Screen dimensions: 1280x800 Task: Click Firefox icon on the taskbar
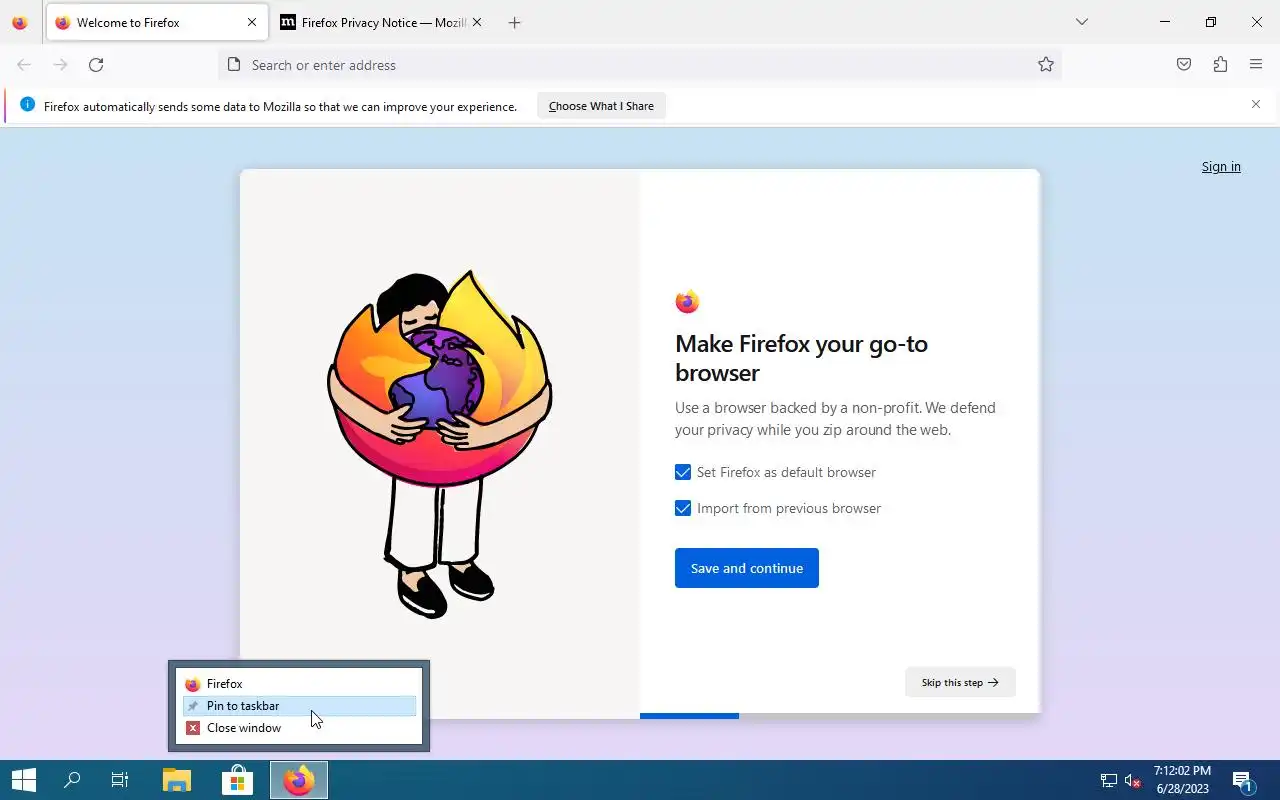(299, 780)
